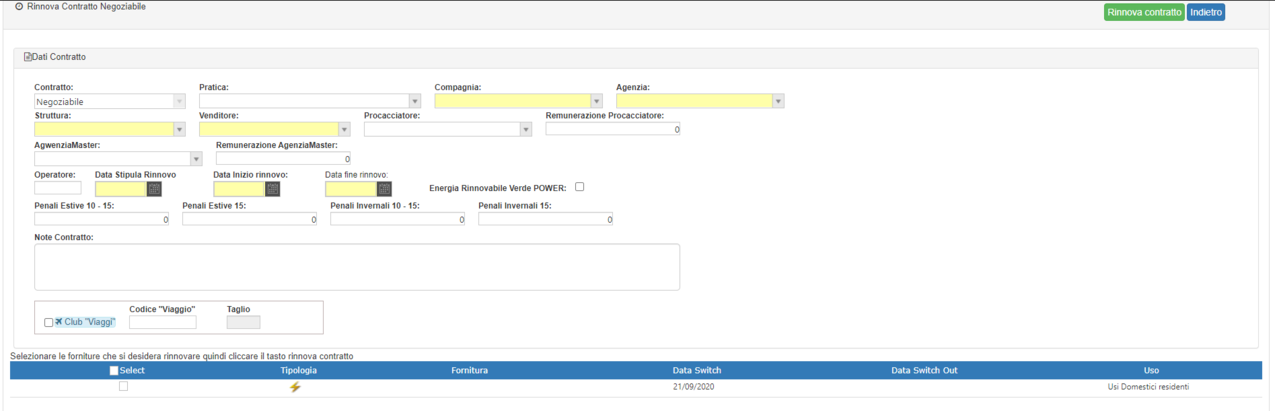
Task: Open calendar for Data Stipula Rinnovo
Action: pyautogui.click(x=154, y=189)
